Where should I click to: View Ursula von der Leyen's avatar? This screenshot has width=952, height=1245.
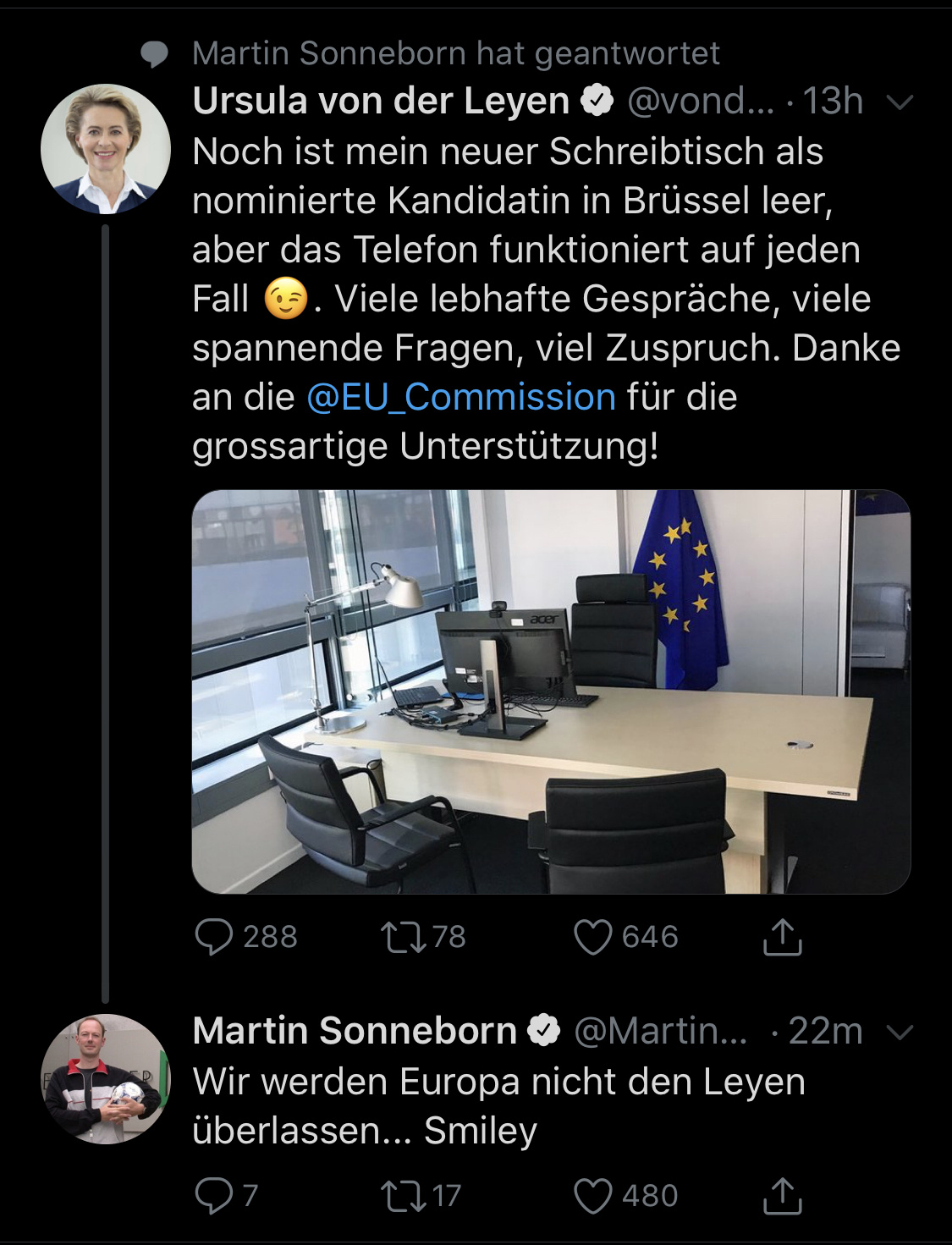click(x=106, y=149)
